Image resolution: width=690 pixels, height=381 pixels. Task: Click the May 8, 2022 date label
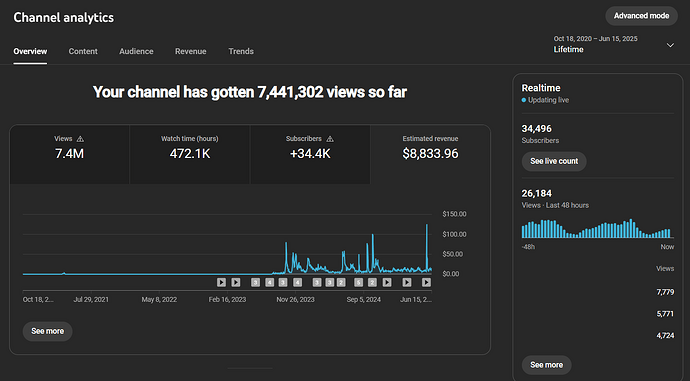(159, 300)
